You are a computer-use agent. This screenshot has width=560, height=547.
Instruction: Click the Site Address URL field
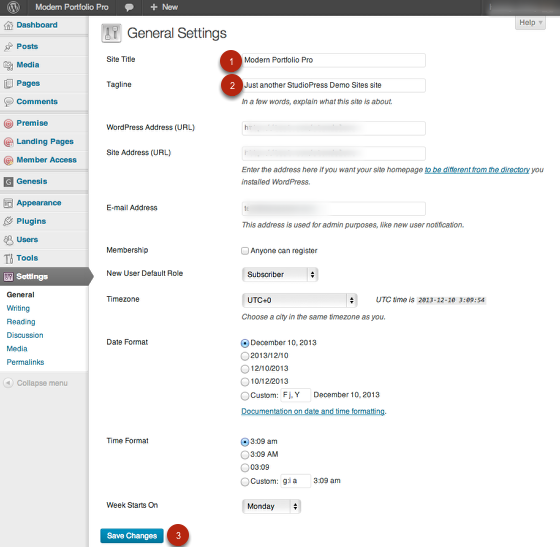(334, 153)
